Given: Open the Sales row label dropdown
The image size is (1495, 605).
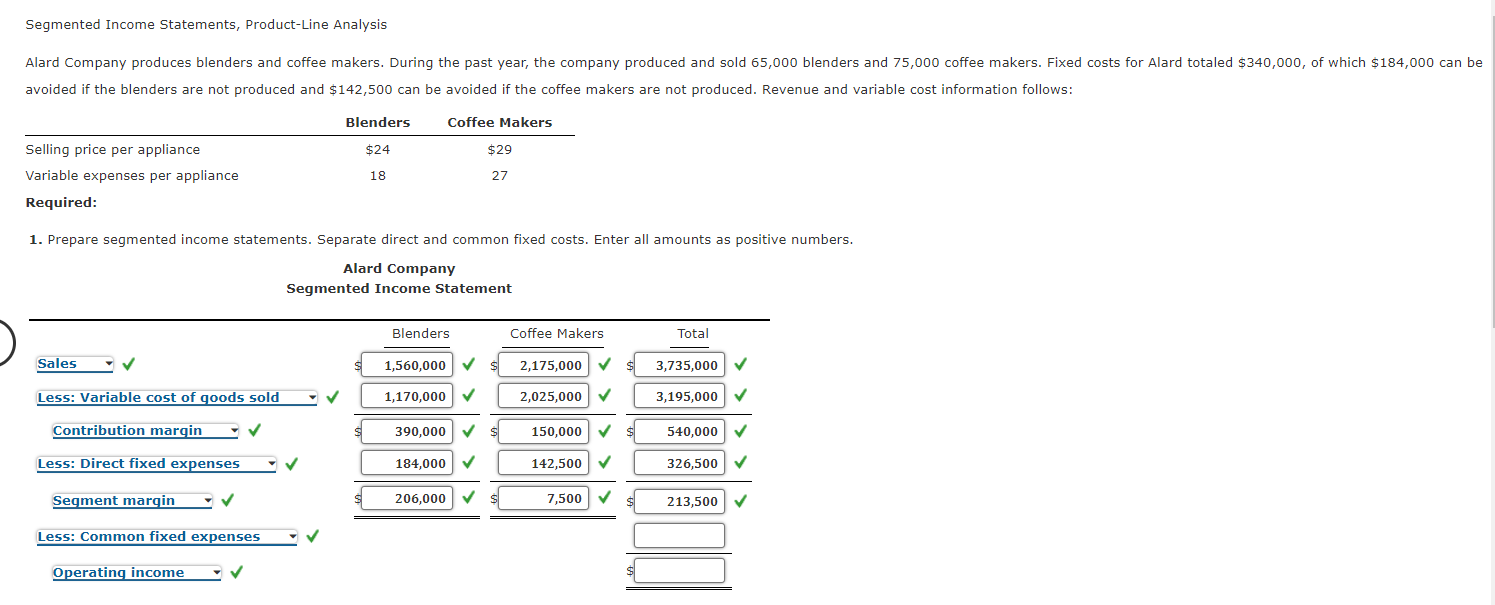Looking at the screenshot, I should point(75,364).
